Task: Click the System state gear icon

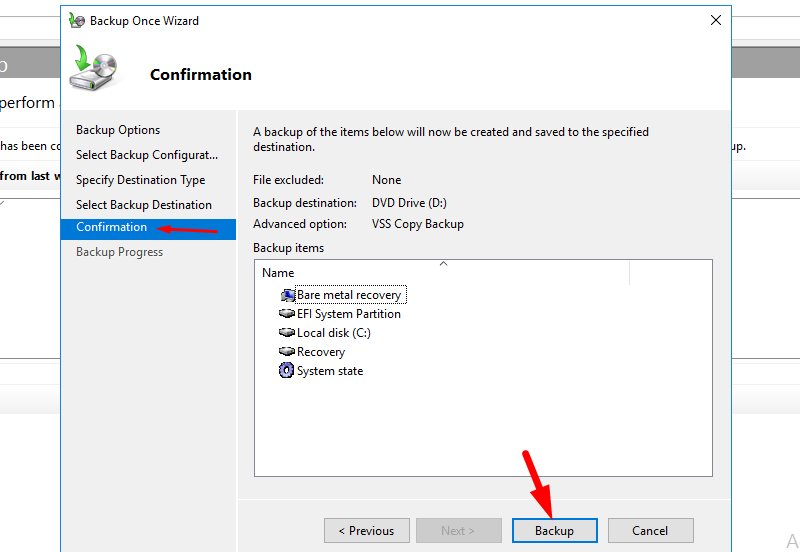Action: tap(288, 371)
